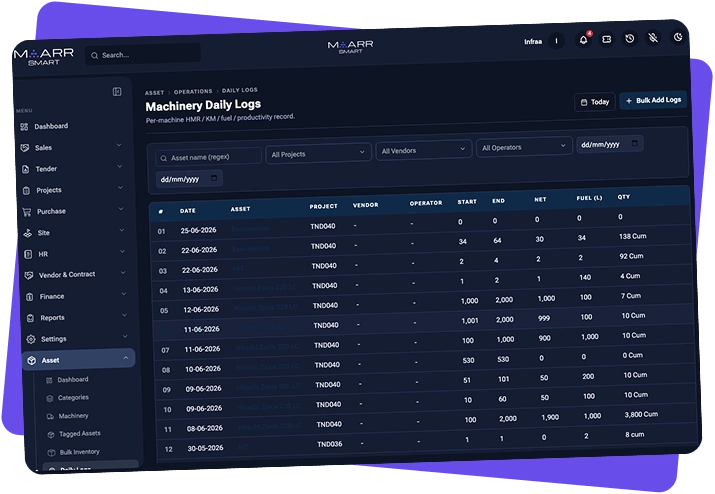
Task: Click the Tagged Assets submenu icon
Action: 51,435
